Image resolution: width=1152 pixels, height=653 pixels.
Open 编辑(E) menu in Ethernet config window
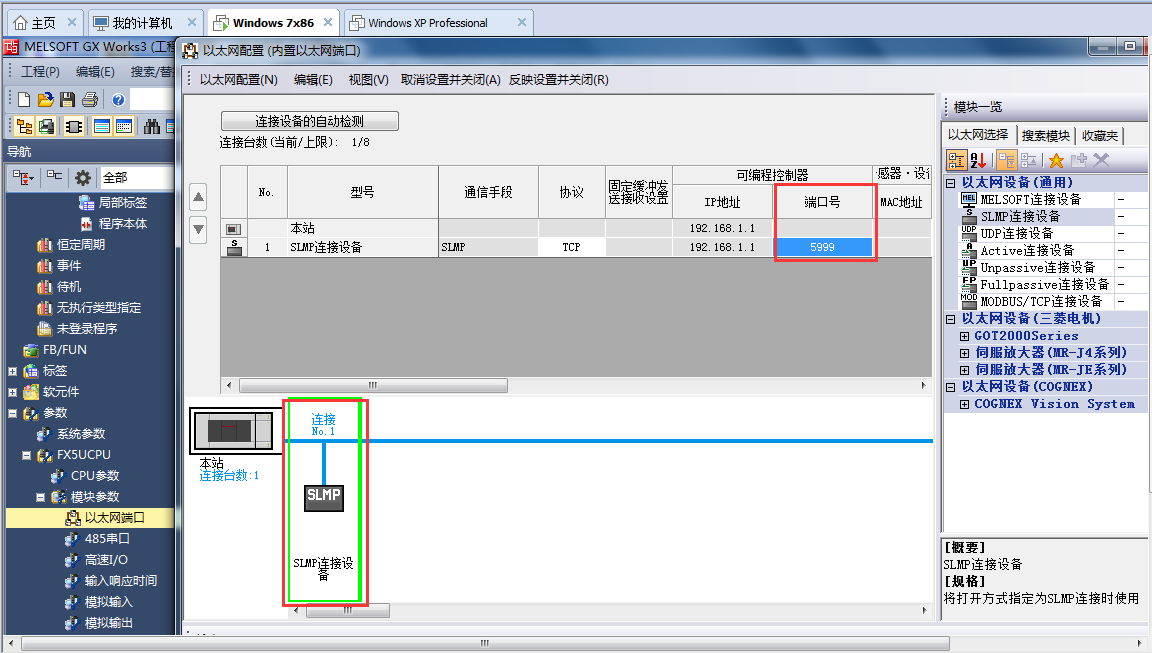313,79
